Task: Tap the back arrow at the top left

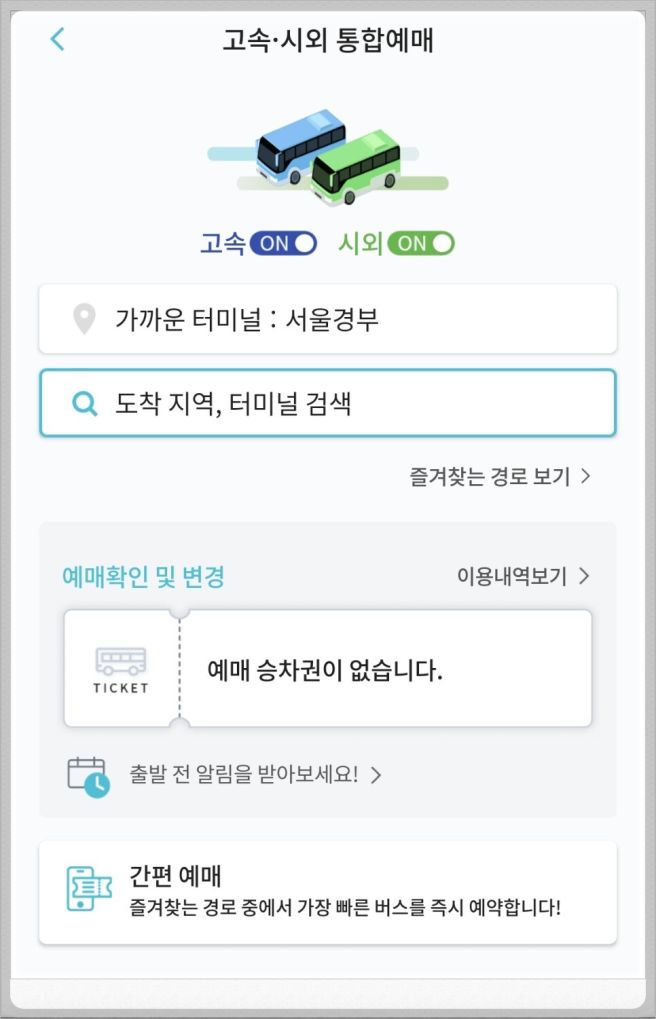Action: [x=57, y=37]
